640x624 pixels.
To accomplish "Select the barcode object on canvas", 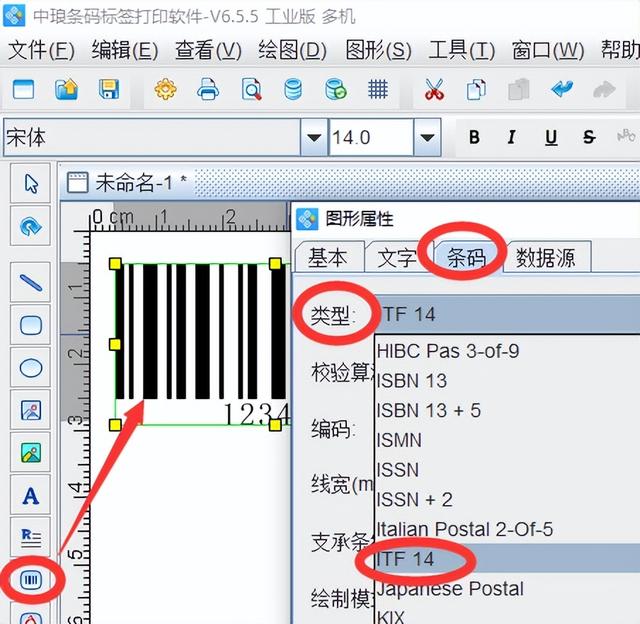I will point(202,344).
